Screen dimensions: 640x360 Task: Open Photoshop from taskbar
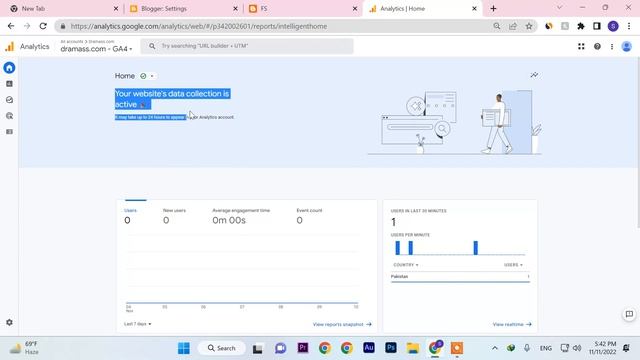[391, 348]
